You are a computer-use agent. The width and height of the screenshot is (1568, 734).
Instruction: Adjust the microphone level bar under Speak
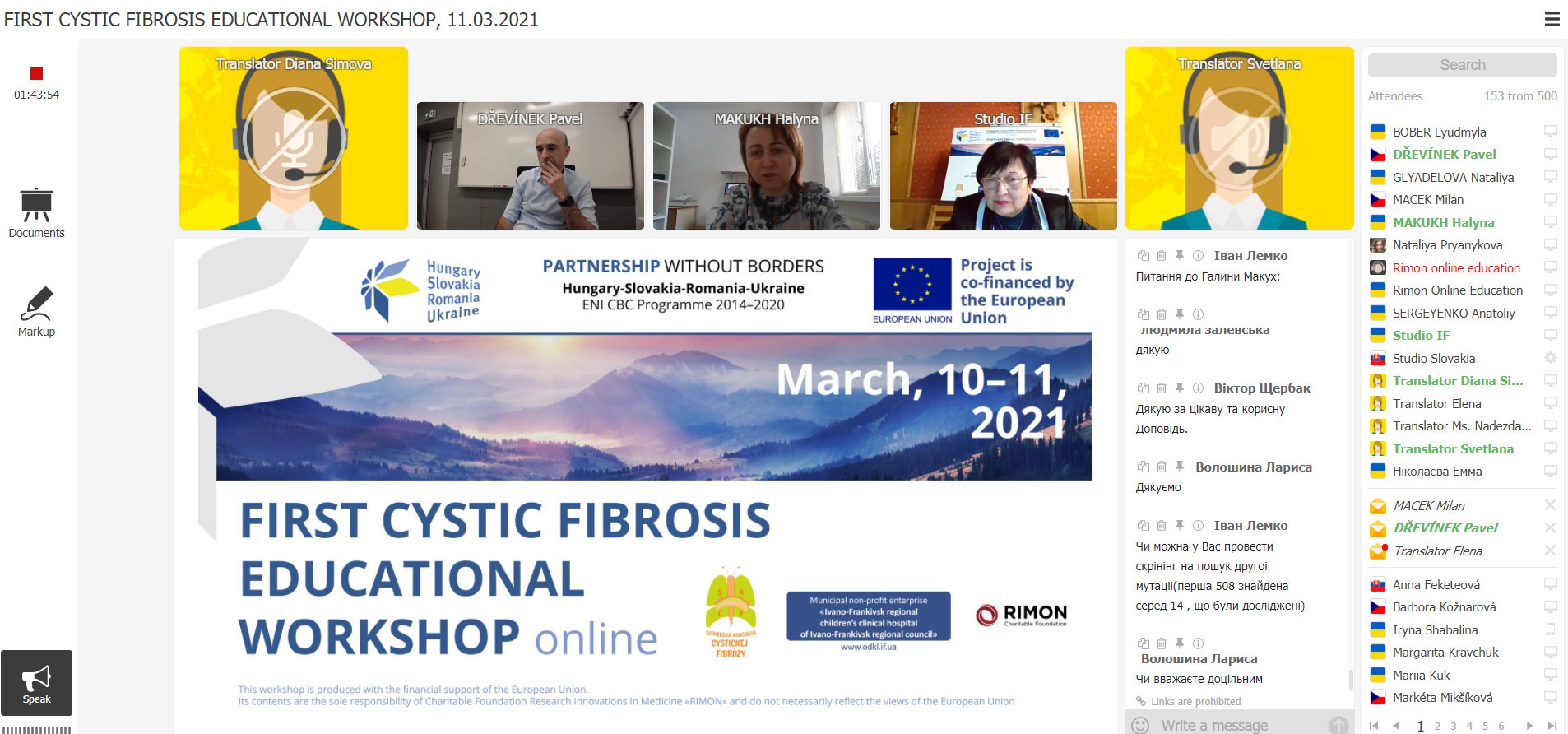coord(36,729)
